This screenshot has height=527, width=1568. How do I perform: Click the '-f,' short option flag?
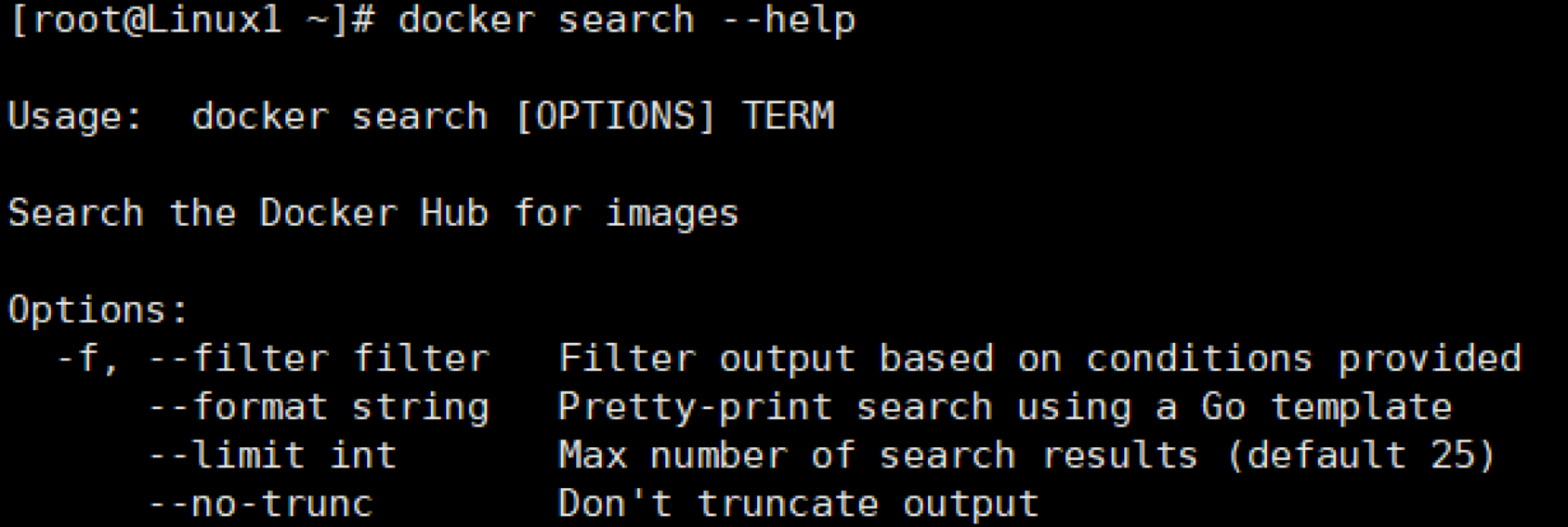[x=87, y=359]
